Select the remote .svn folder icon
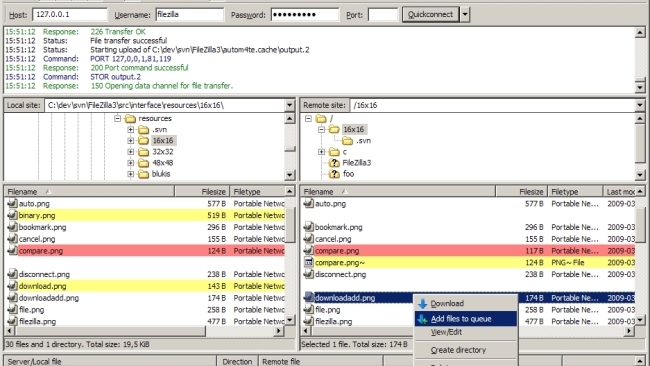The height and width of the screenshot is (366, 650). (x=347, y=141)
